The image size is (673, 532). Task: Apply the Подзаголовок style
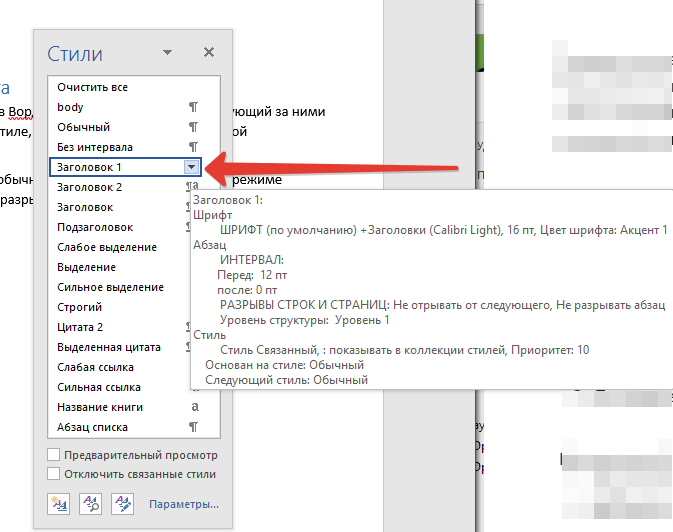click(x=119, y=227)
